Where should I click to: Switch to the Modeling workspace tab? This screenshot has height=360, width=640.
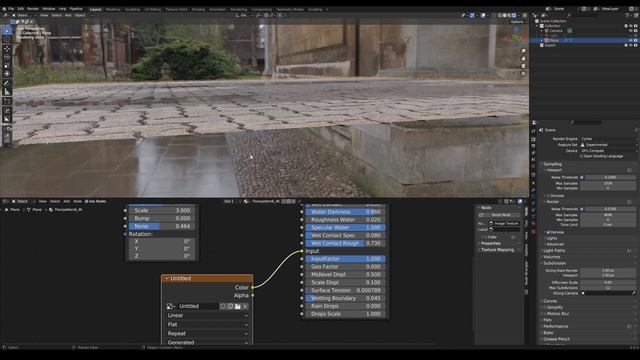113,9
